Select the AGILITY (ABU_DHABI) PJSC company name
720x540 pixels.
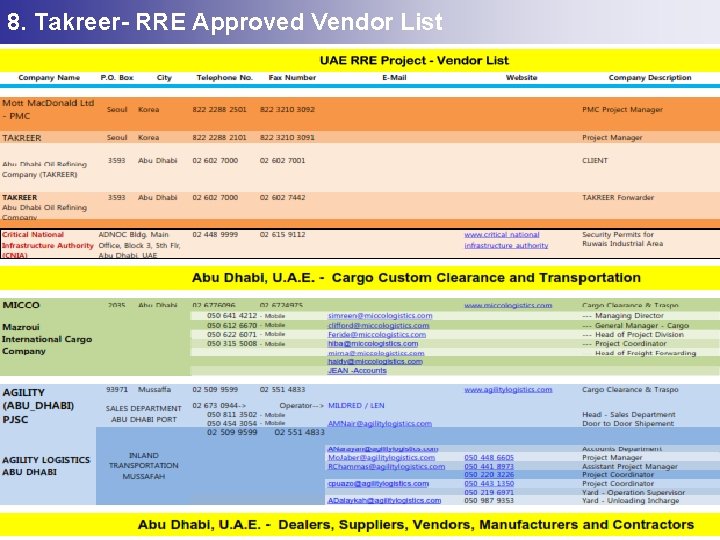pyautogui.click(x=38, y=406)
